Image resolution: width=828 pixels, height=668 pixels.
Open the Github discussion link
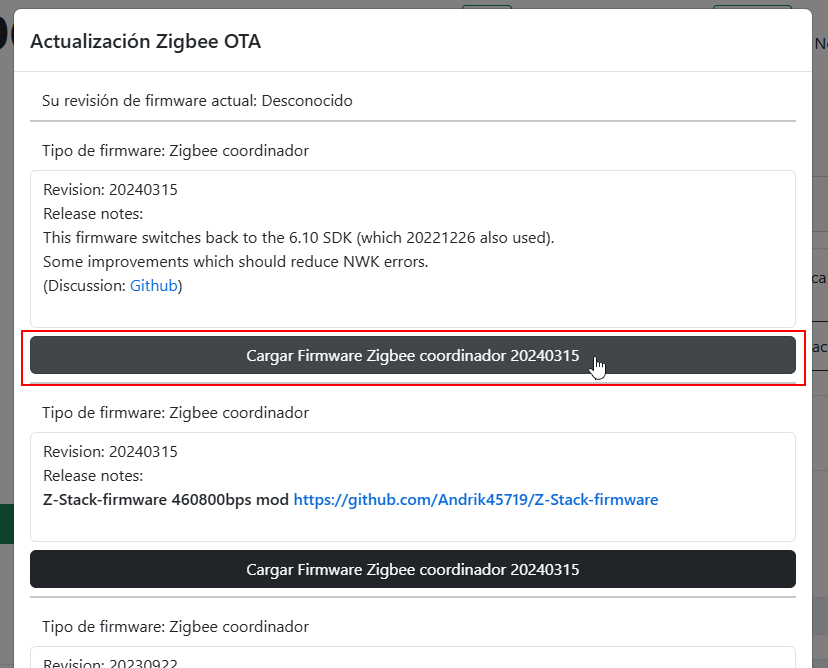tap(154, 286)
